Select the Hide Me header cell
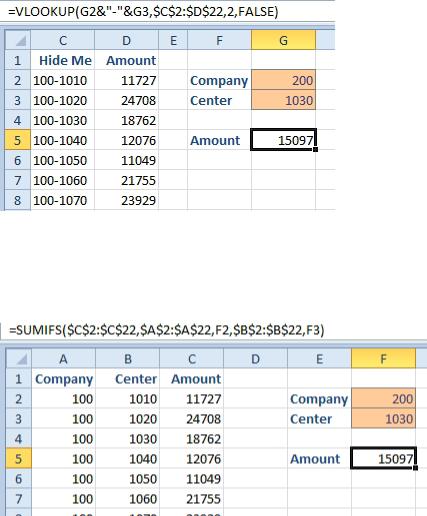 pos(63,60)
